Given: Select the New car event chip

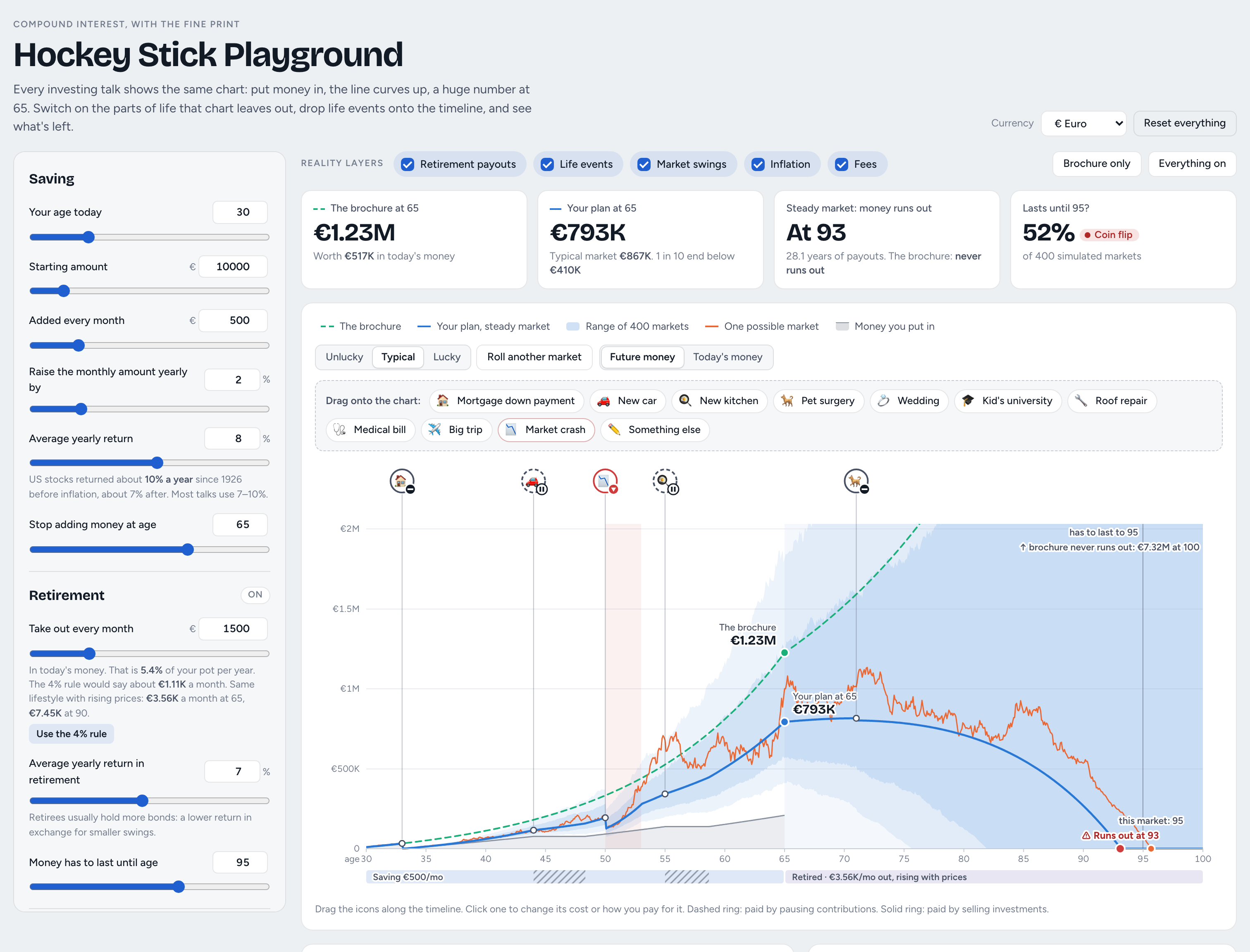Looking at the screenshot, I should (x=628, y=401).
